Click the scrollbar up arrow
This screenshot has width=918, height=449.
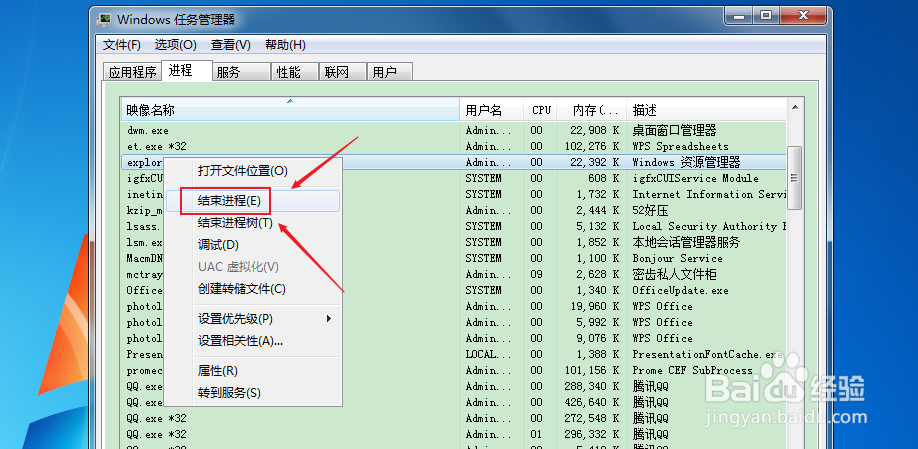pos(794,107)
